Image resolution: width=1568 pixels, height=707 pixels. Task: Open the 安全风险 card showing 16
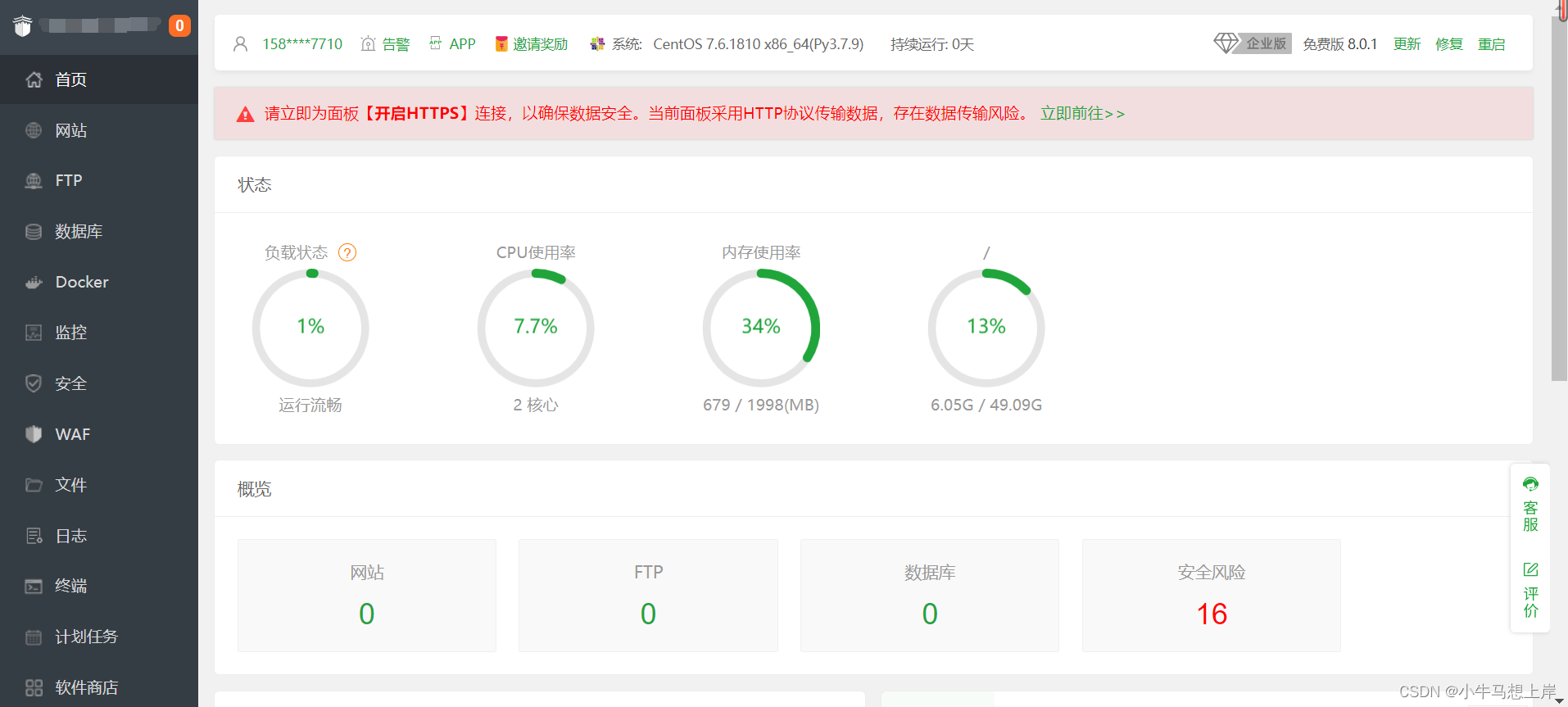pyautogui.click(x=1212, y=596)
